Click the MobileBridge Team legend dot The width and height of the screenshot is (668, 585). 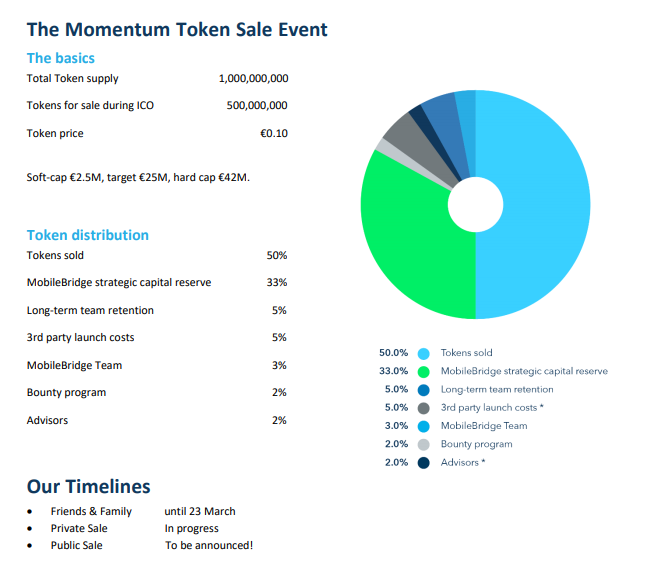[x=423, y=427]
